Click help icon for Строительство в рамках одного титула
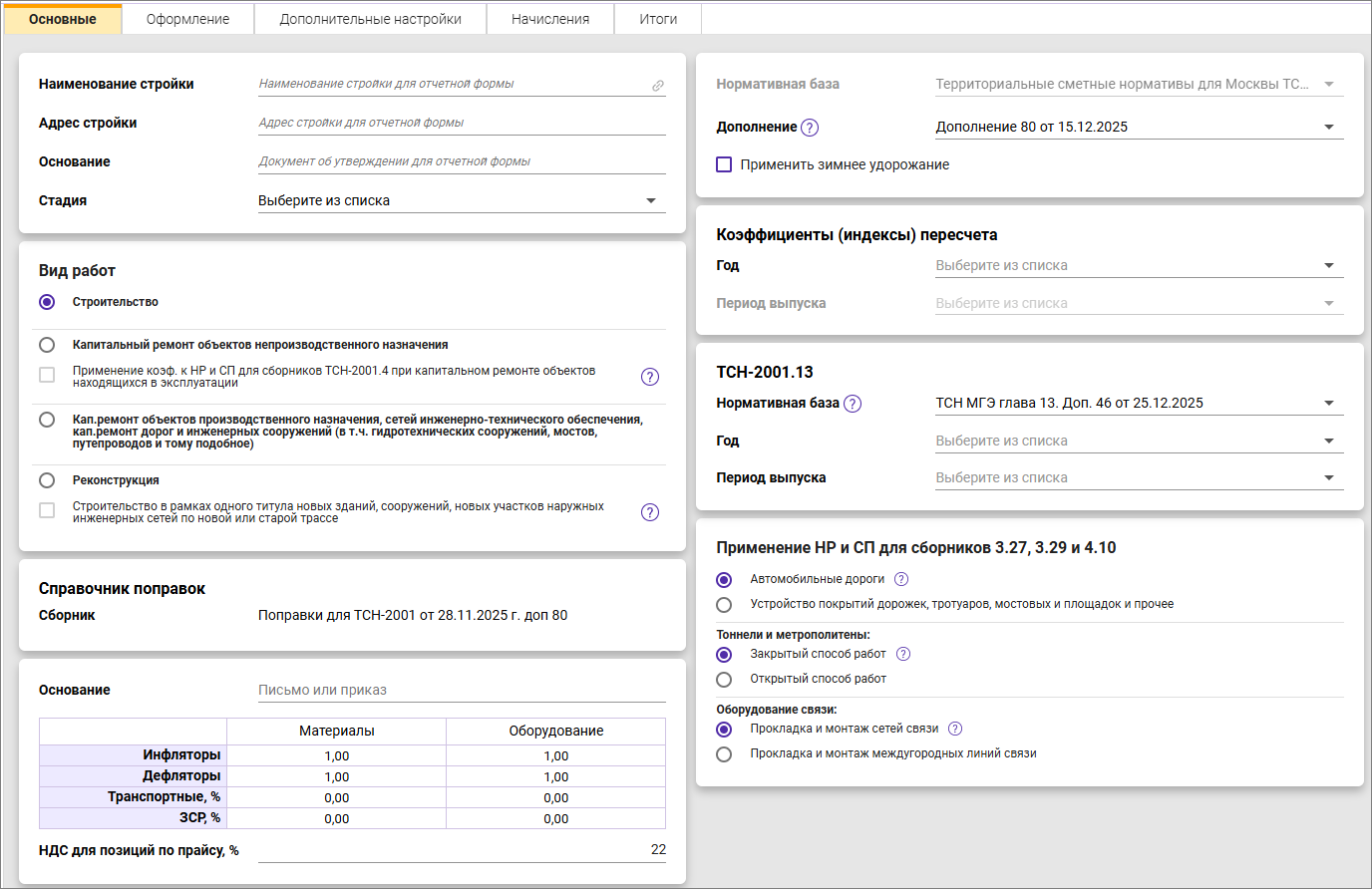Image resolution: width=1372 pixels, height=889 pixels. [650, 512]
